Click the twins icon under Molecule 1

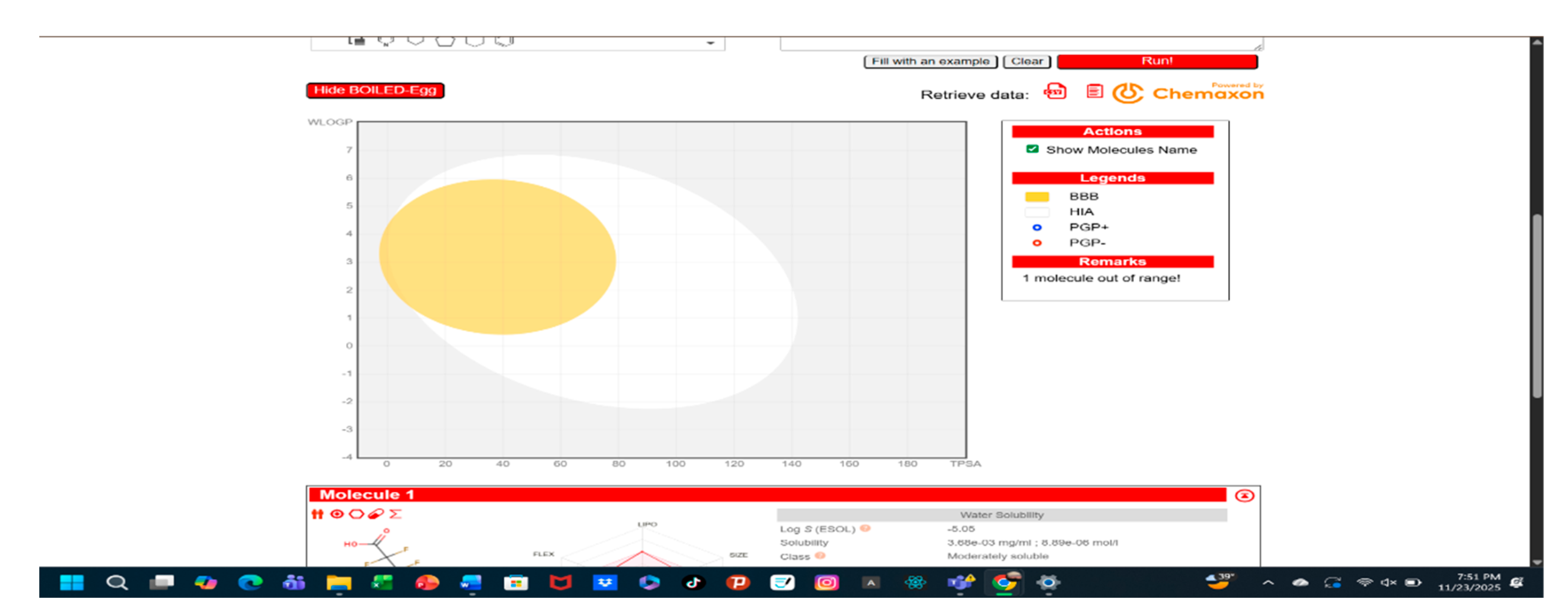point(317,514)
